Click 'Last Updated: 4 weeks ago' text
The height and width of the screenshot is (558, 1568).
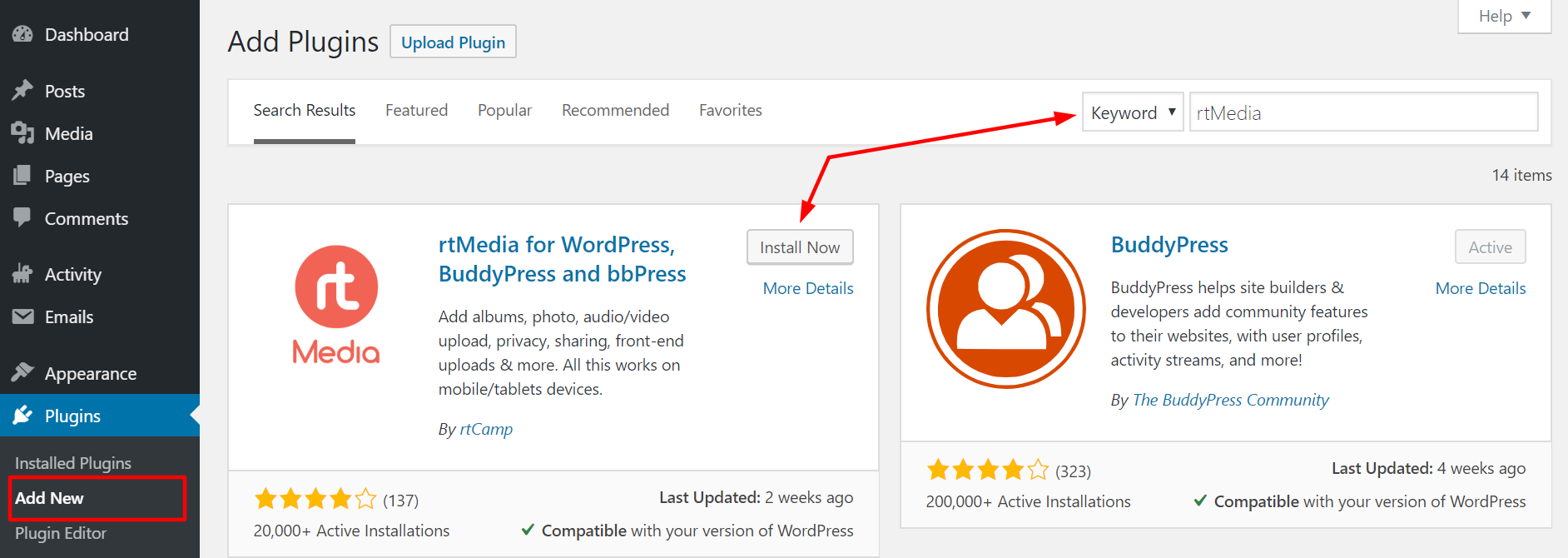1428,468
